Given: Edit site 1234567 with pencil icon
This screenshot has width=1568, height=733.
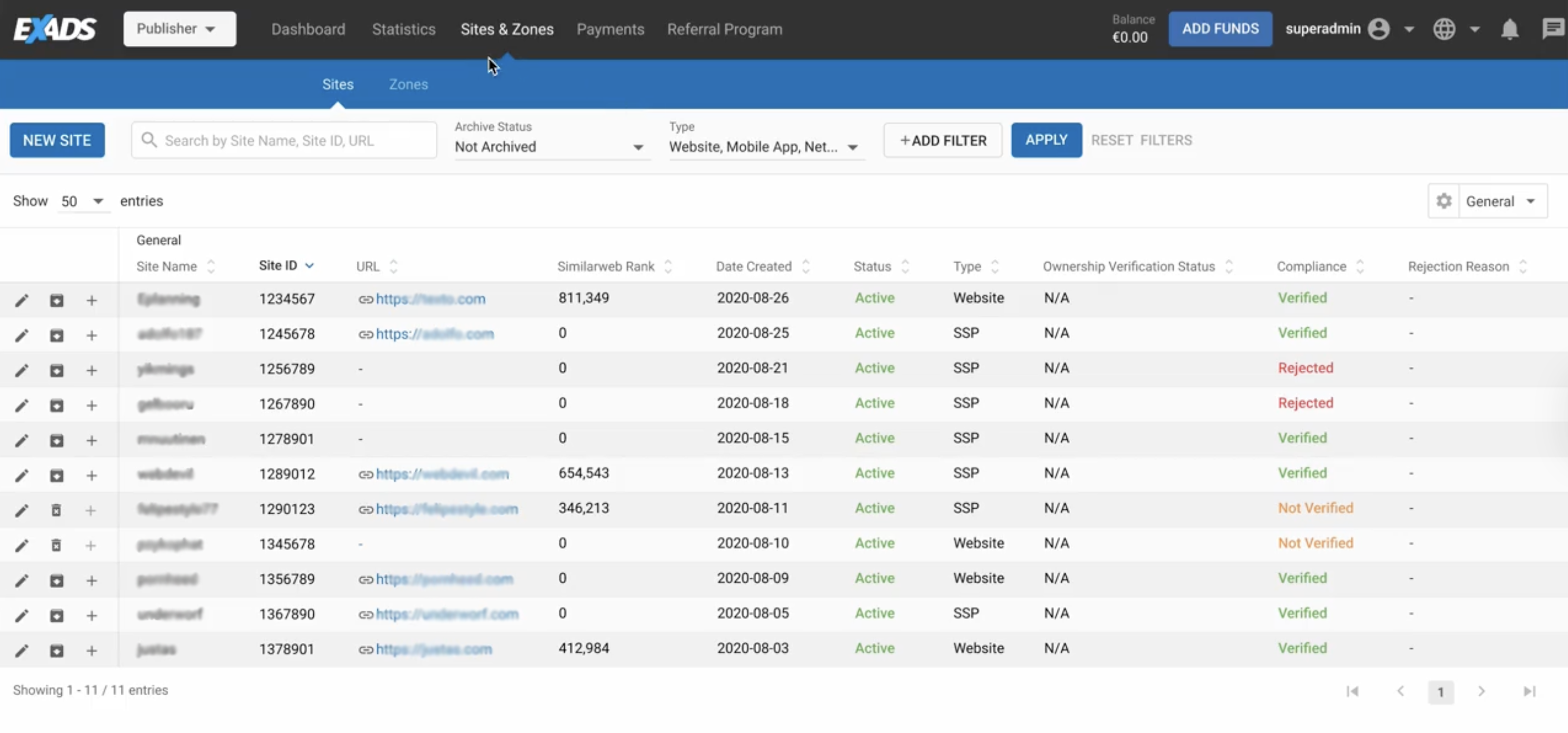Looking at the screenshot, I should pyautogui.click(x=21, y=300).
